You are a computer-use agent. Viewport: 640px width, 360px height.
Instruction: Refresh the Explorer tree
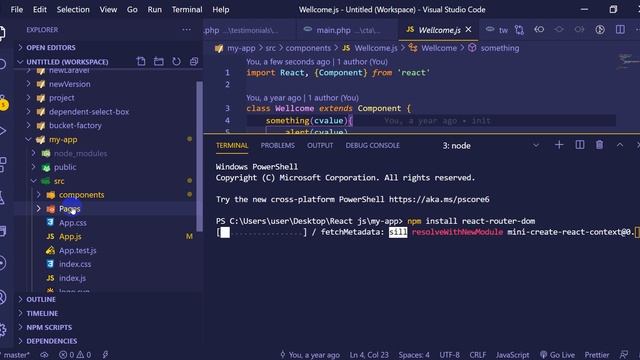[x=176, y=62]
